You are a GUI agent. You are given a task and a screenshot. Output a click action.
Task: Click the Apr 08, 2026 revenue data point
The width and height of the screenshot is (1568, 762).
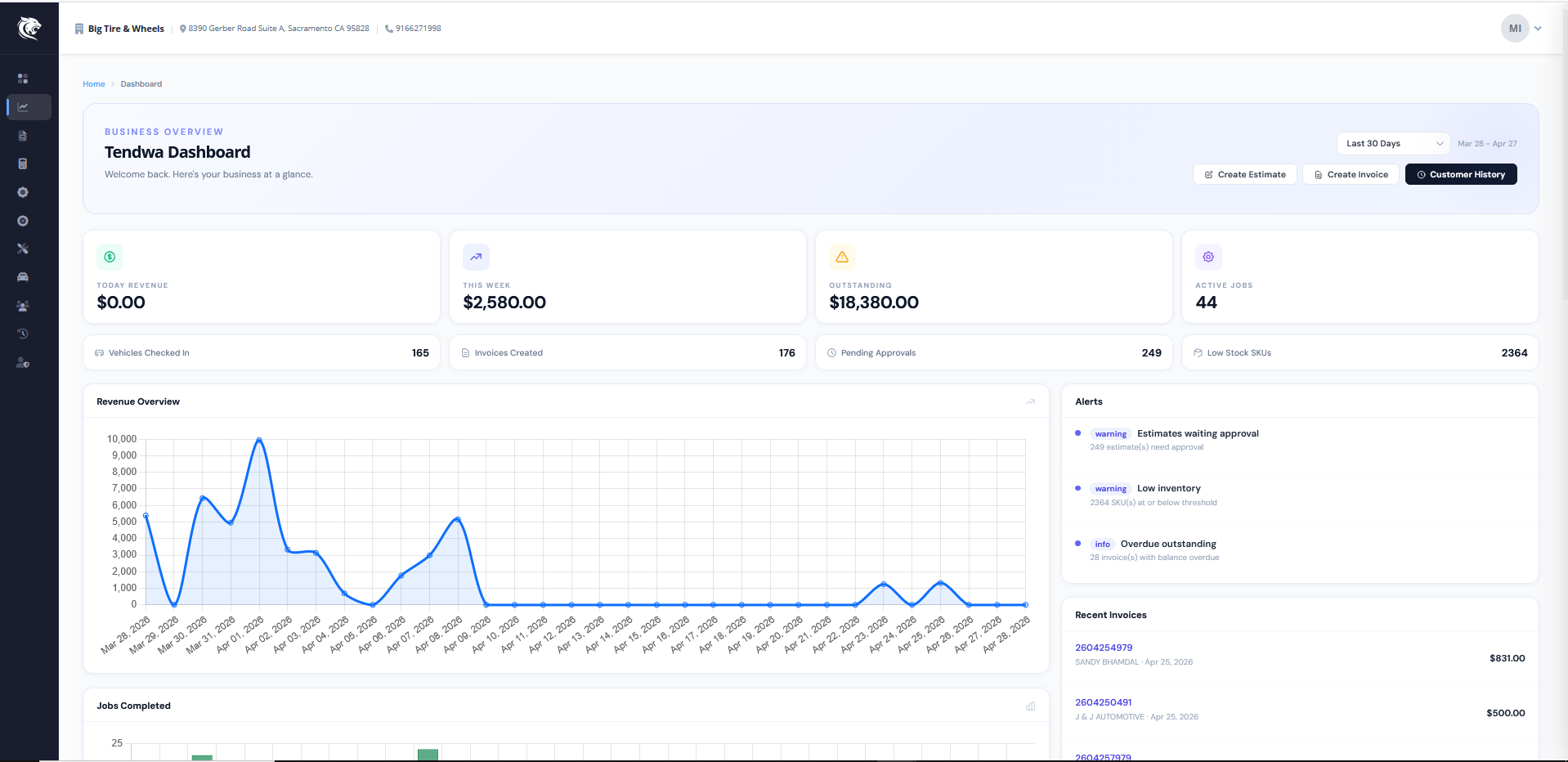coord(458,519)
